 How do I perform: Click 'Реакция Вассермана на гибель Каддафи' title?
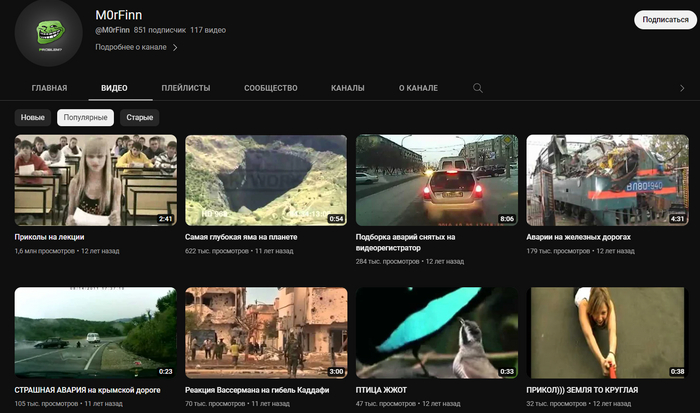coord(258,390)
